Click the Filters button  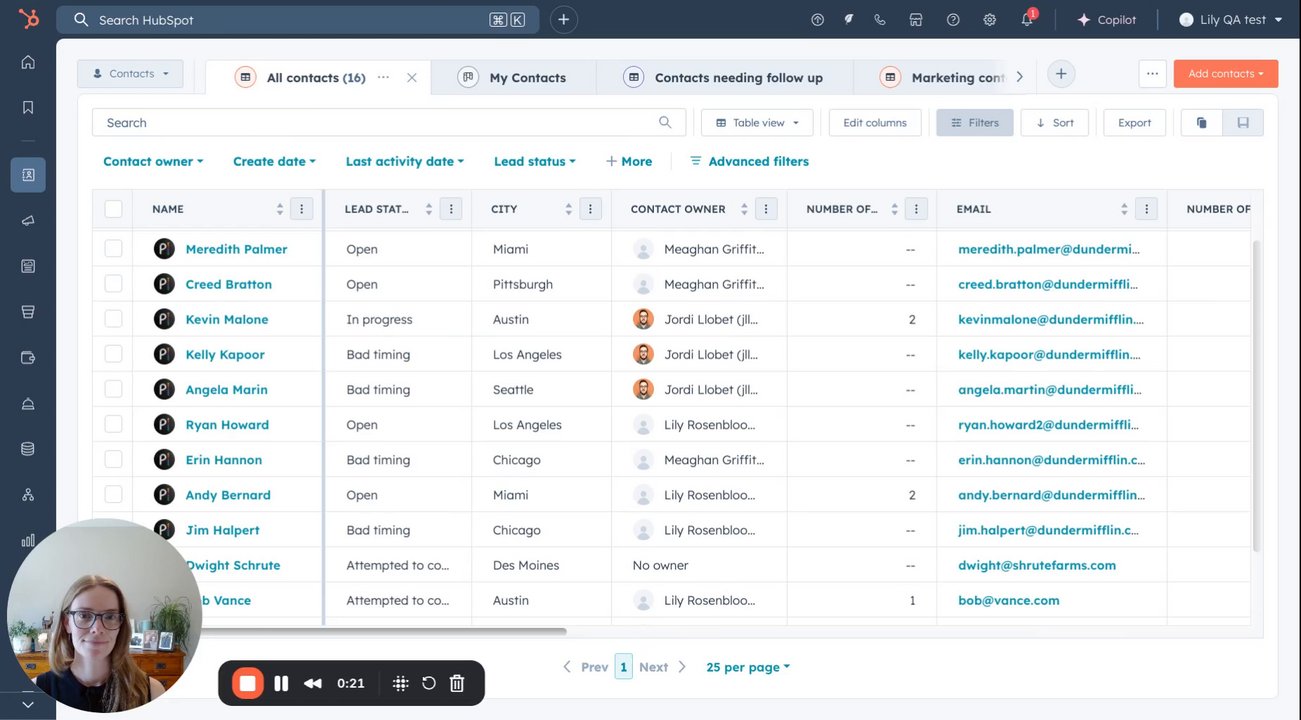975,122
